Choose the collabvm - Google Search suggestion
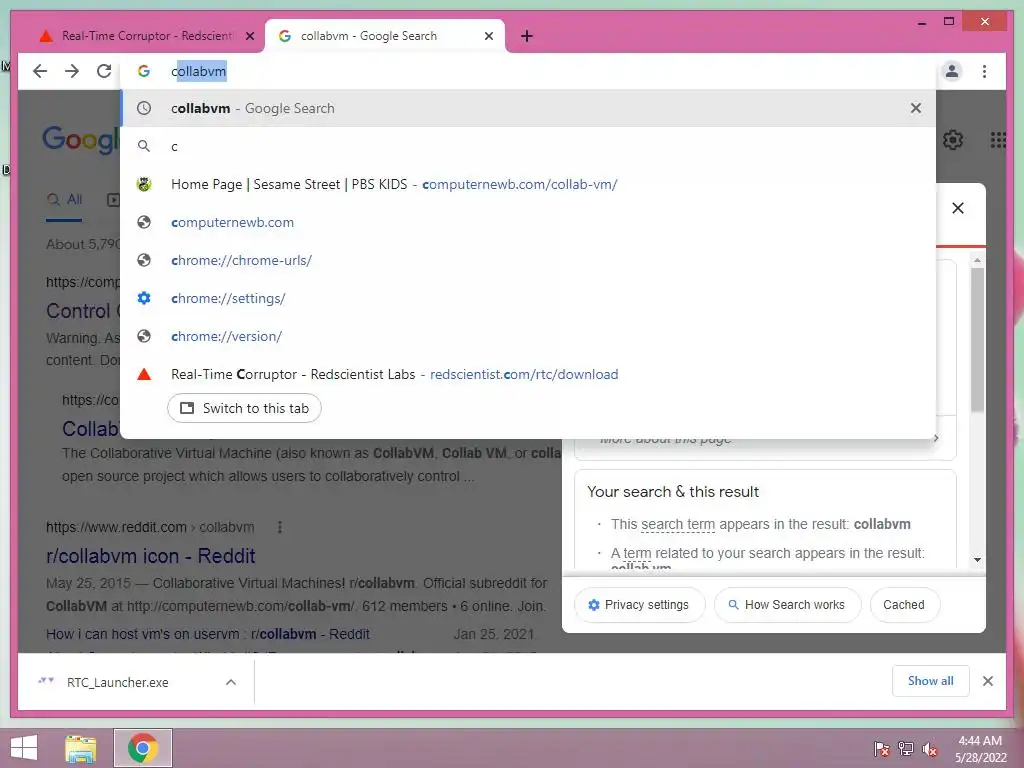1024x768 pixels. pyautogui.click(x=528, y=108)
